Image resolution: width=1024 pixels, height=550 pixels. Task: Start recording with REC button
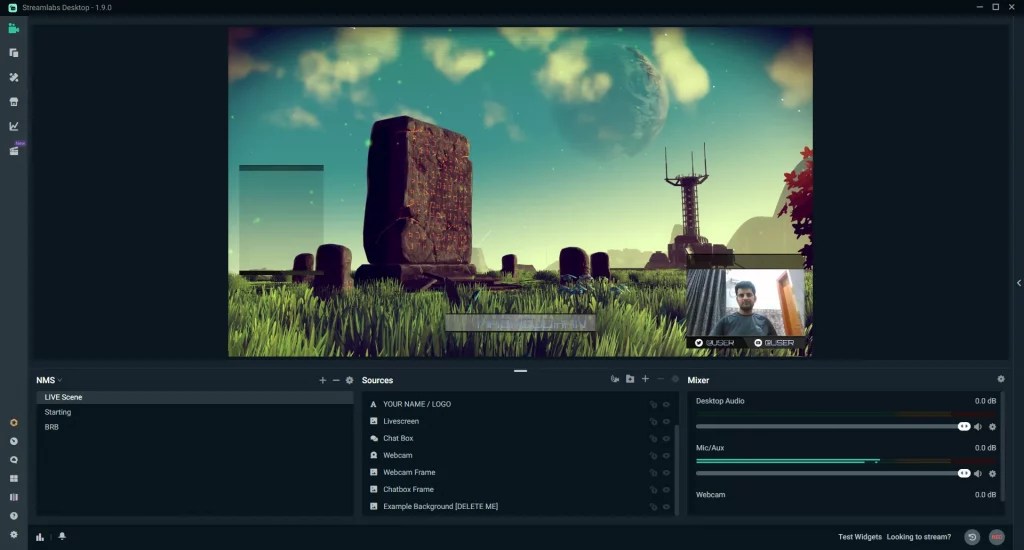coord(997,537)
